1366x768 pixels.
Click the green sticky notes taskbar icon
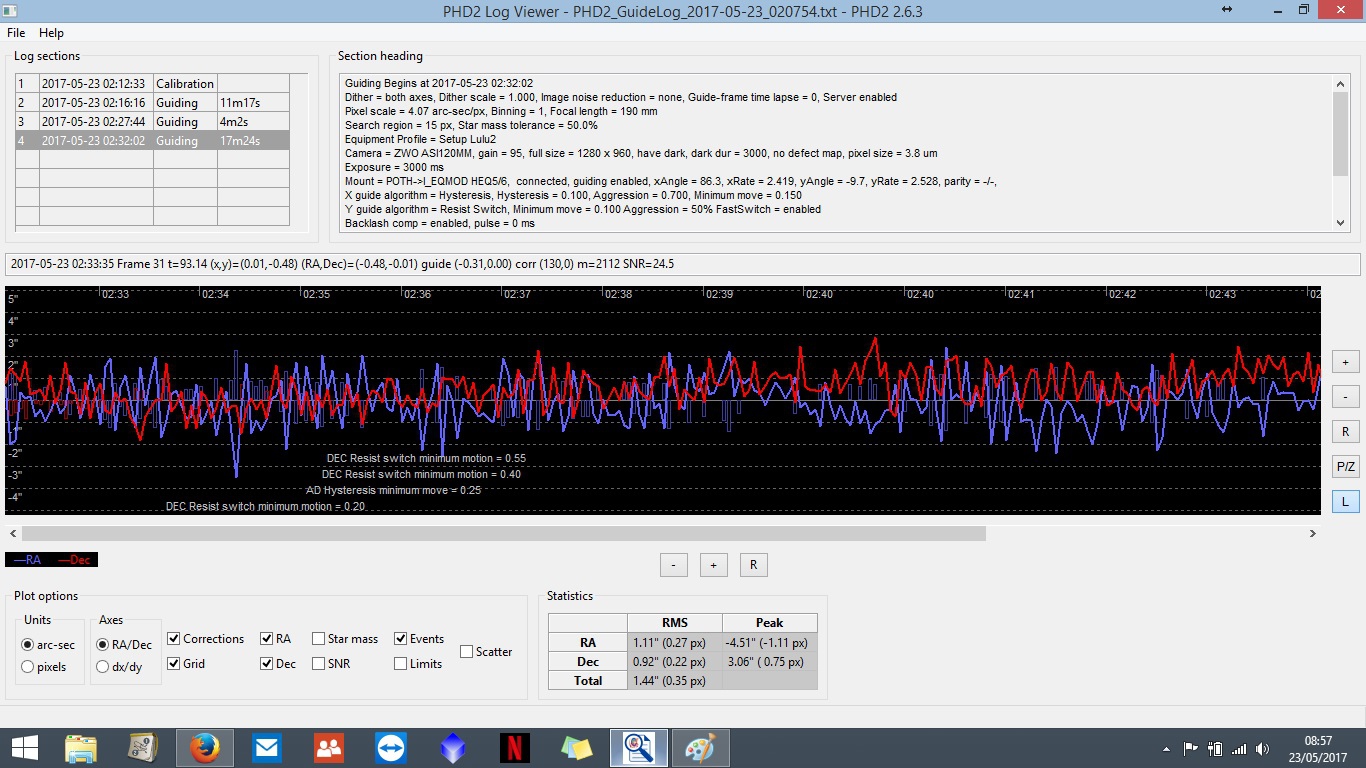coord(577,748)
